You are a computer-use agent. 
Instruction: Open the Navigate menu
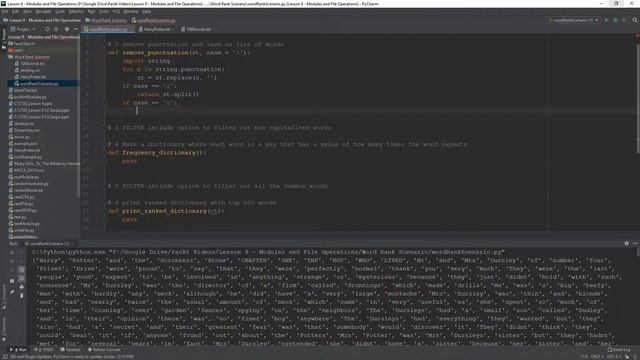click(43, 11)
